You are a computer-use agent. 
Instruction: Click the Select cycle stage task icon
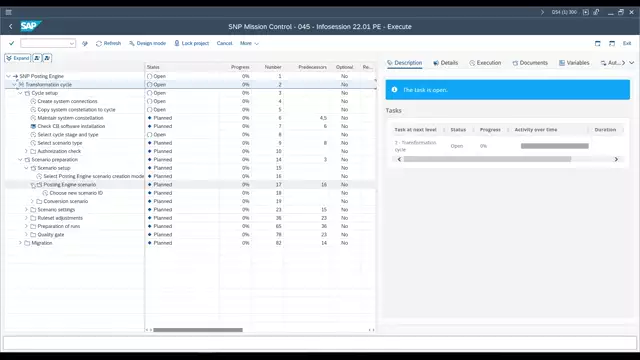tap(33, 135)
